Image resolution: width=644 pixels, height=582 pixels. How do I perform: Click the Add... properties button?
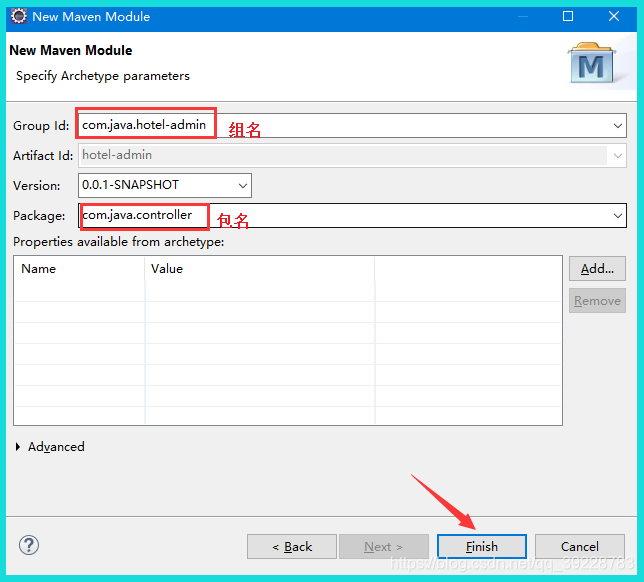[x=597, y=269]
